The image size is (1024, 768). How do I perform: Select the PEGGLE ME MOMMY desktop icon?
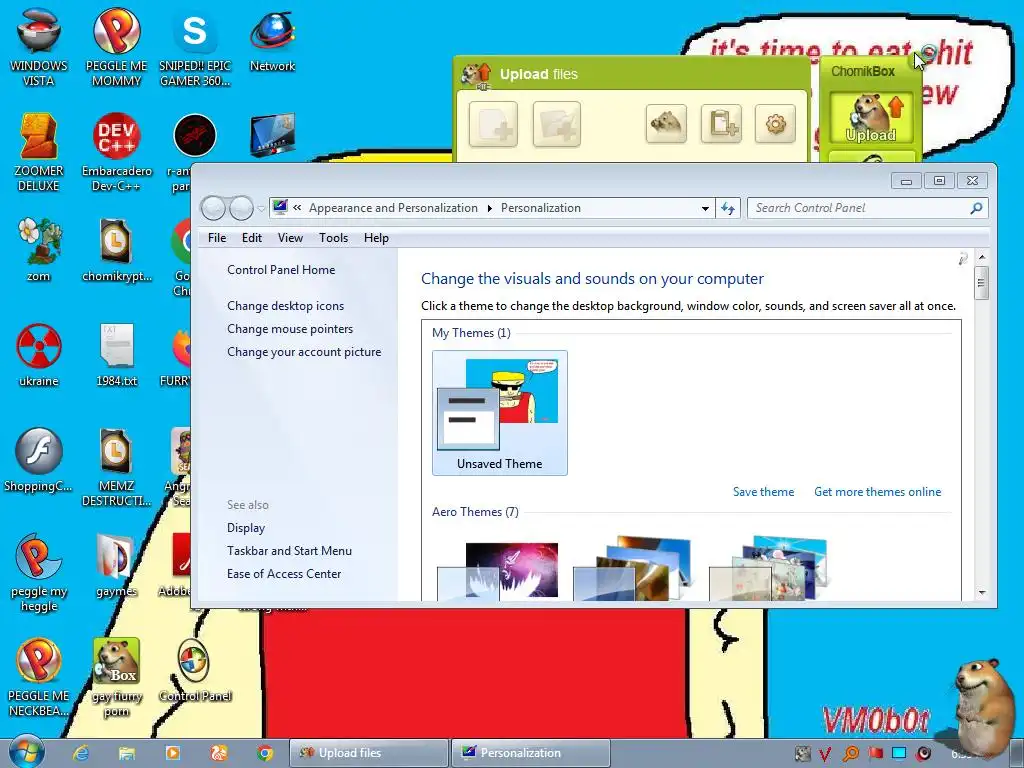[x=116, y=47]
